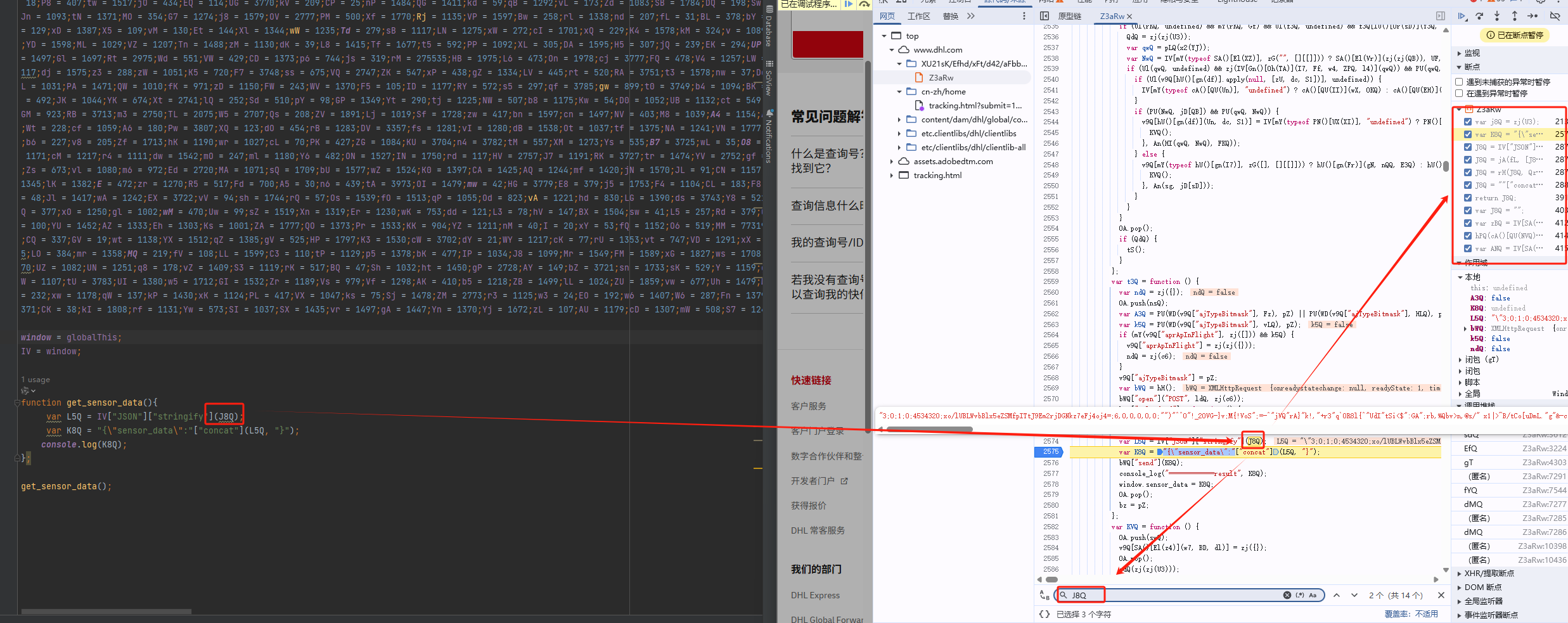Toggle match case Aa in search
The height and width of the screenshot is (623, 1568).
click(x=1313, y=595)
